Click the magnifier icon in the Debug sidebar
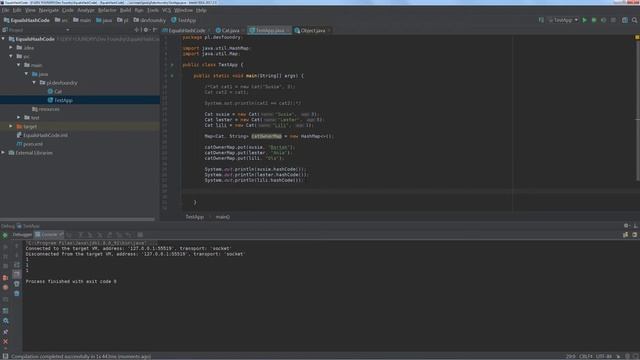This screenshot has width=640, height=360. 5,321
